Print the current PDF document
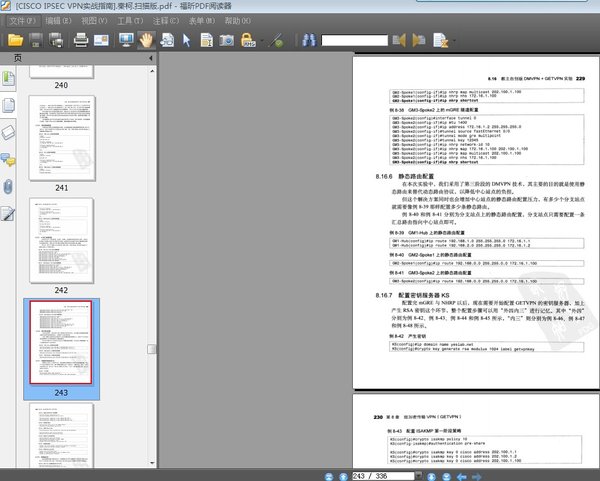 pyautogui.click(x=81, y=40)
